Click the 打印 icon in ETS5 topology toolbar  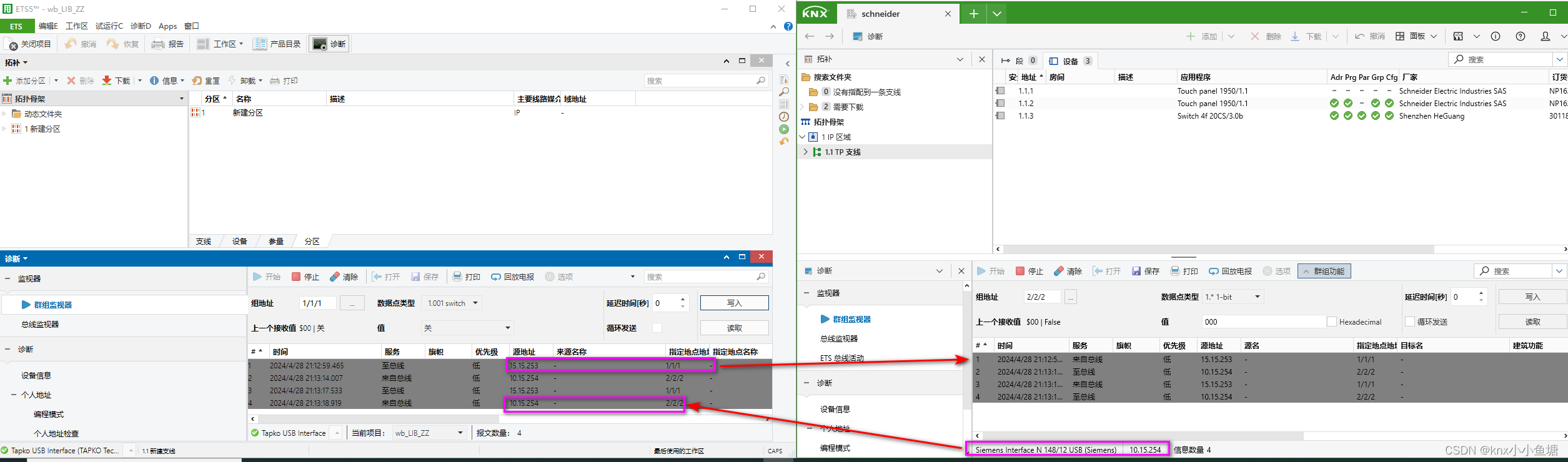[274, 81]
